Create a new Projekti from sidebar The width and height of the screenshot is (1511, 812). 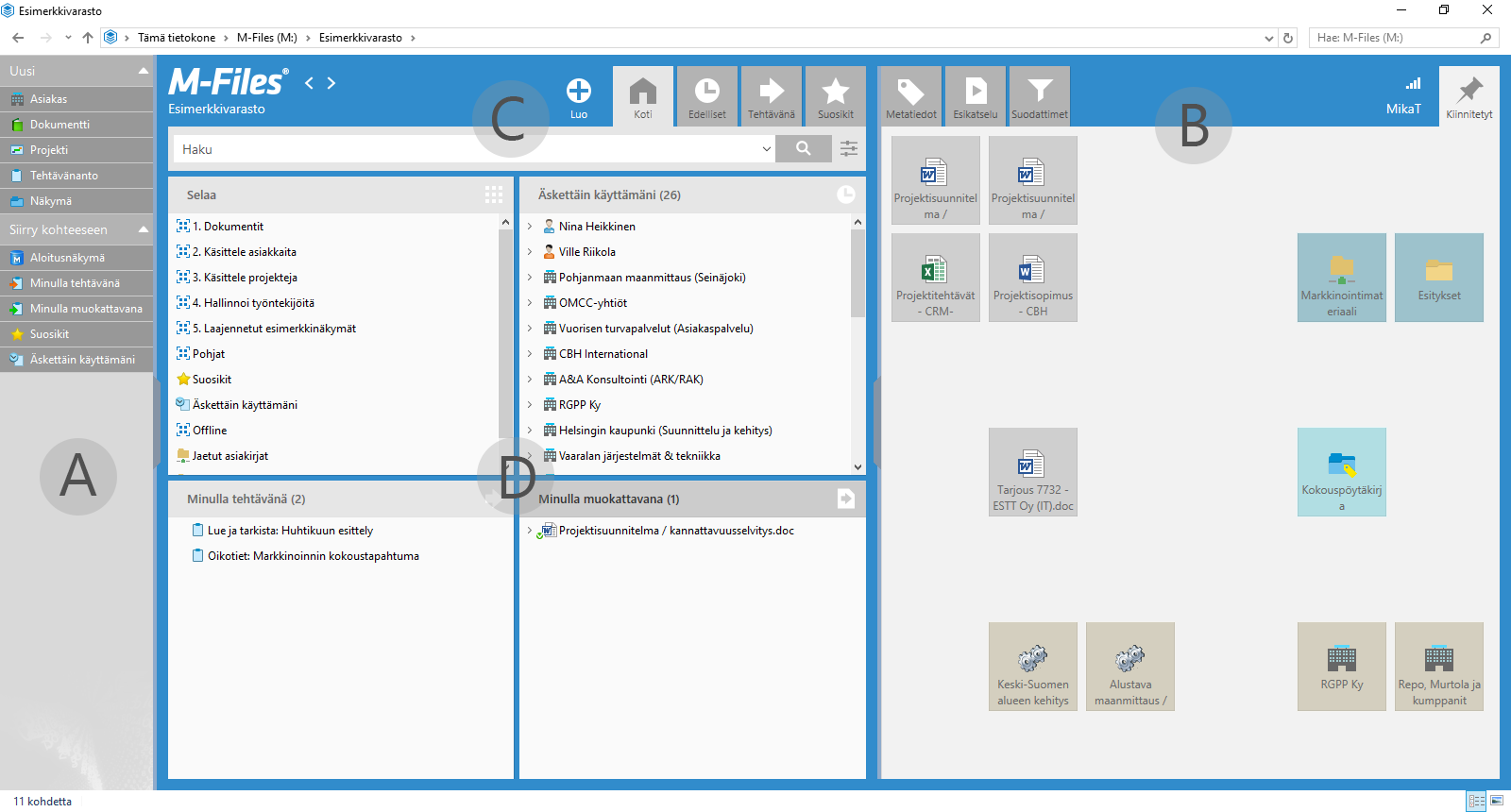[x=76, y=150]
